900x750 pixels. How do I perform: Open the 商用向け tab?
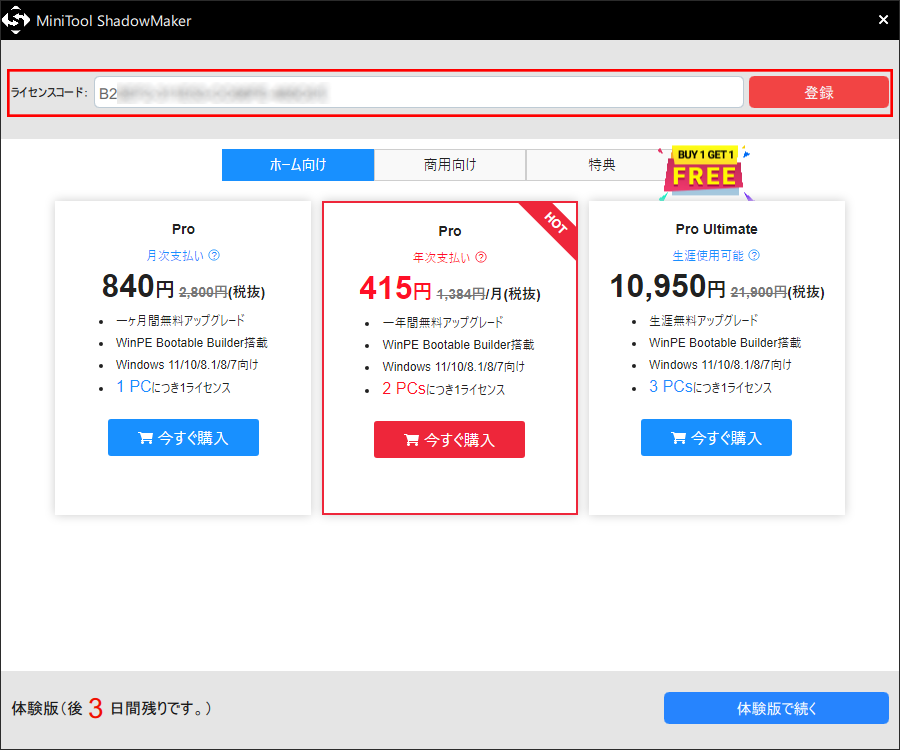click(x=450, y=165)
